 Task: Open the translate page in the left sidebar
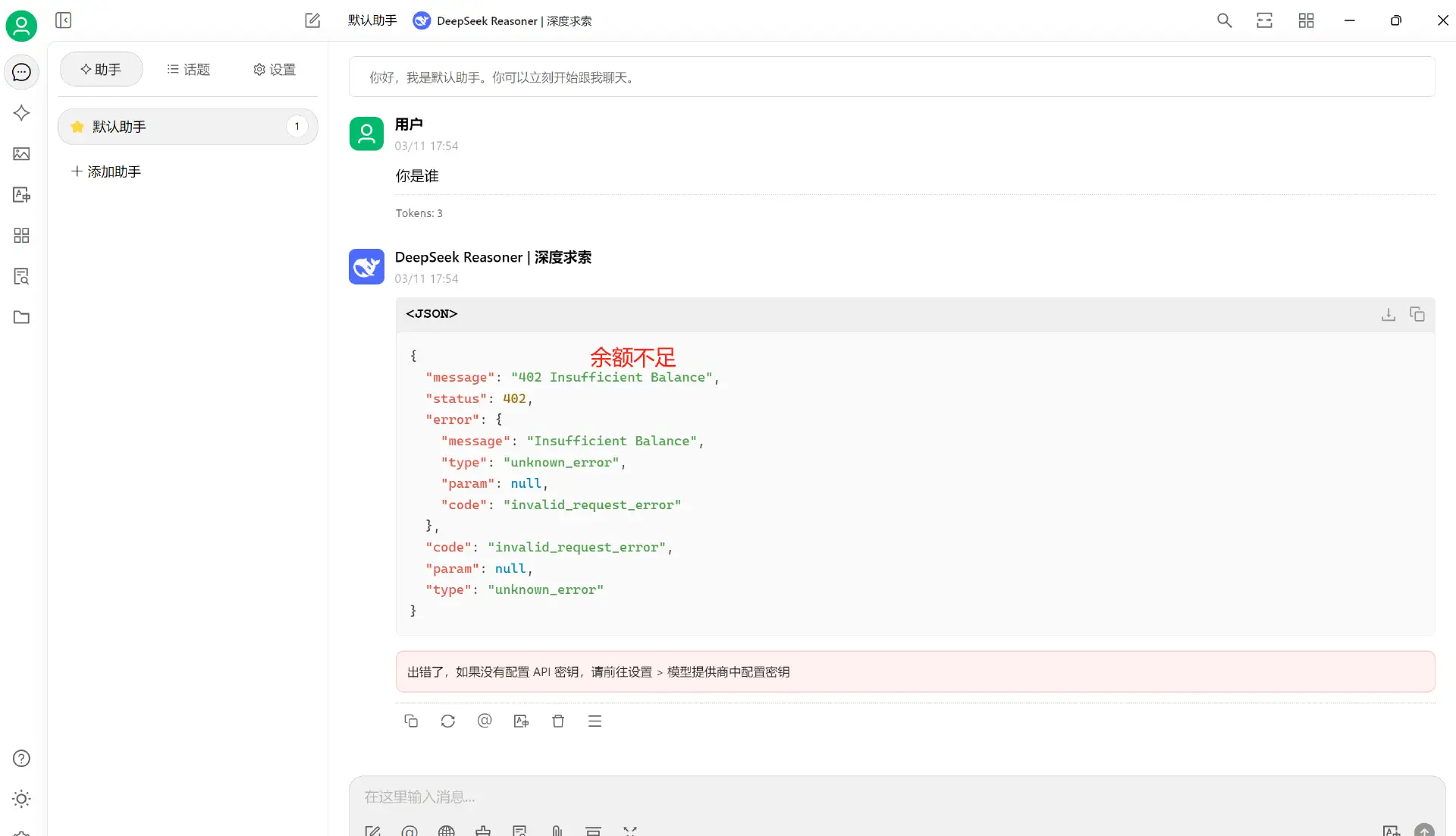[x=21, y=195]
